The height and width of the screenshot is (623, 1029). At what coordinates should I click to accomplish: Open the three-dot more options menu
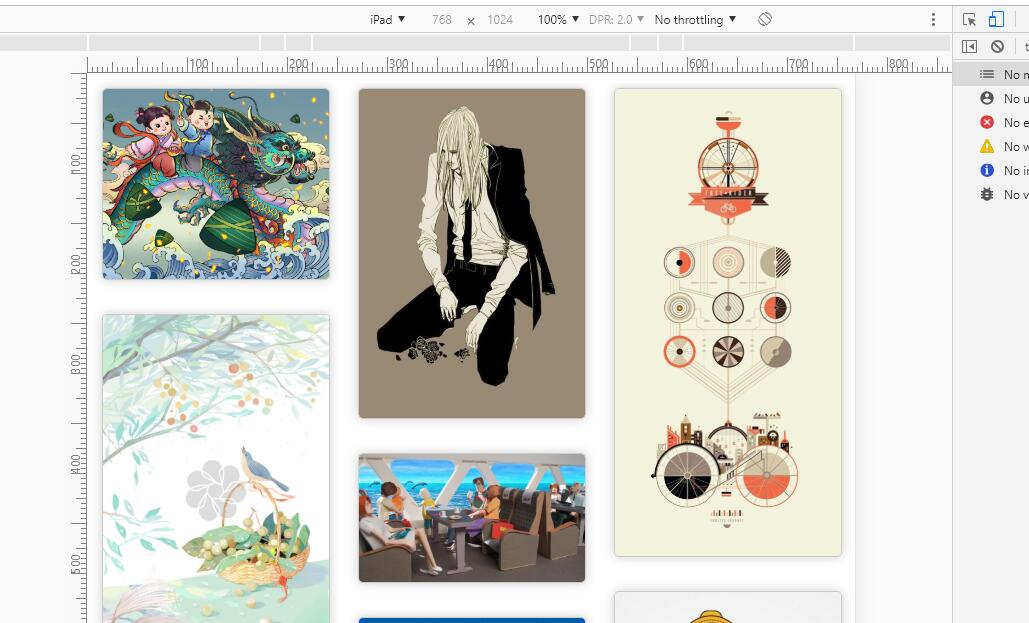pos(933,20)
